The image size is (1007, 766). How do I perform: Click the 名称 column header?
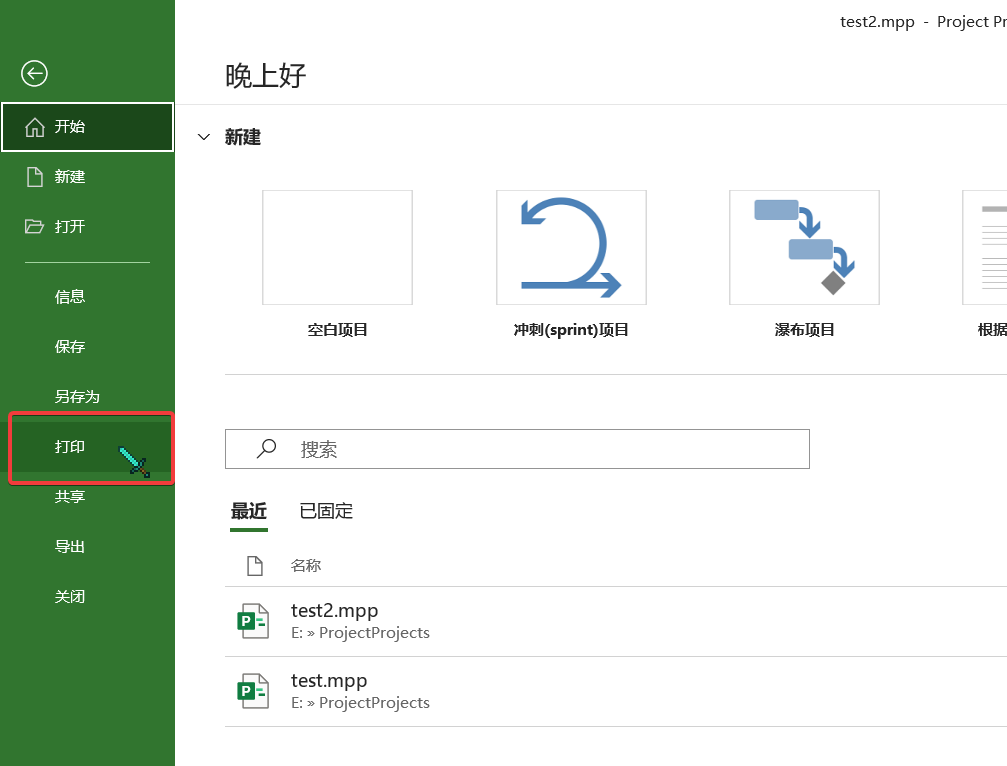tap(306, 566)
